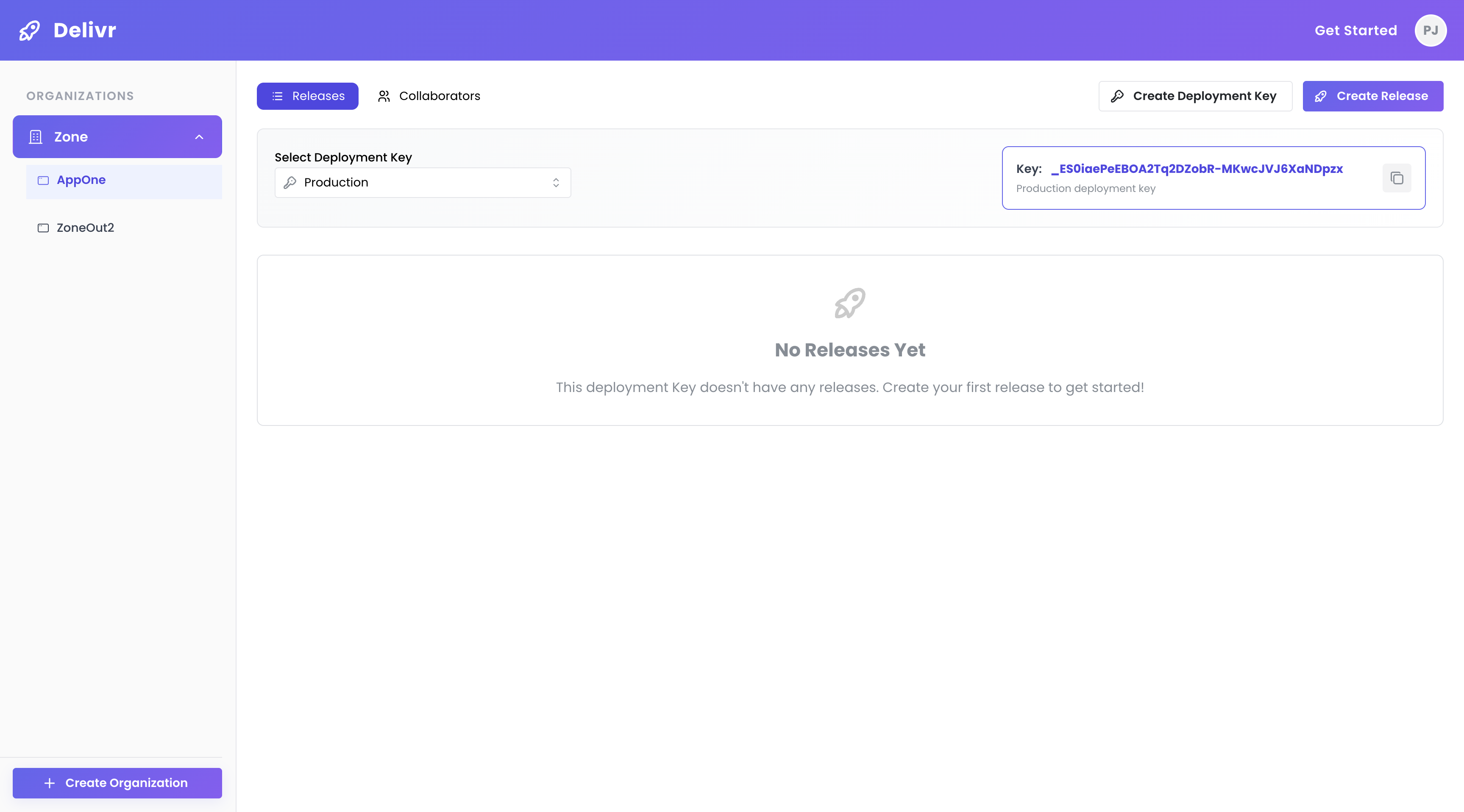Click the app icon beside ZoneOut2
The height and width of the screenshot is (812, 1464).
(x=43, y=228)
